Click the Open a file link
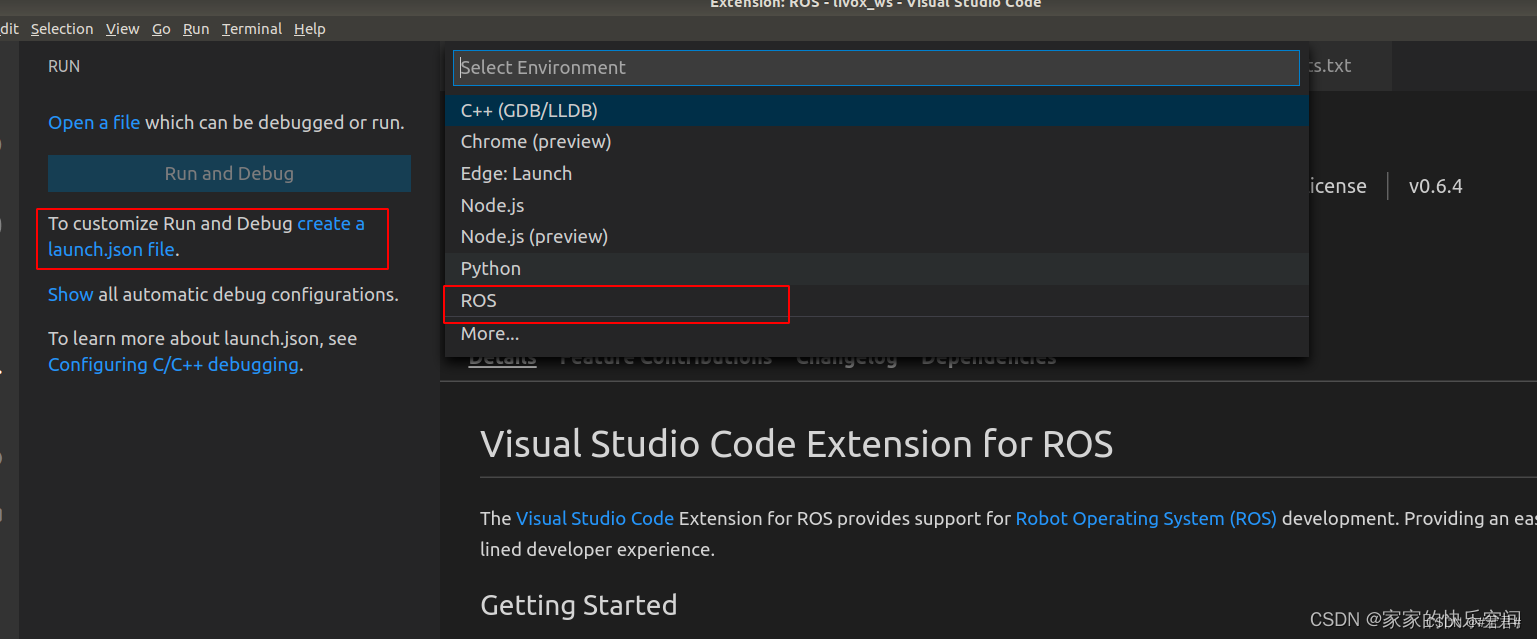The image size is (1537, 639). tap(94, 122)
